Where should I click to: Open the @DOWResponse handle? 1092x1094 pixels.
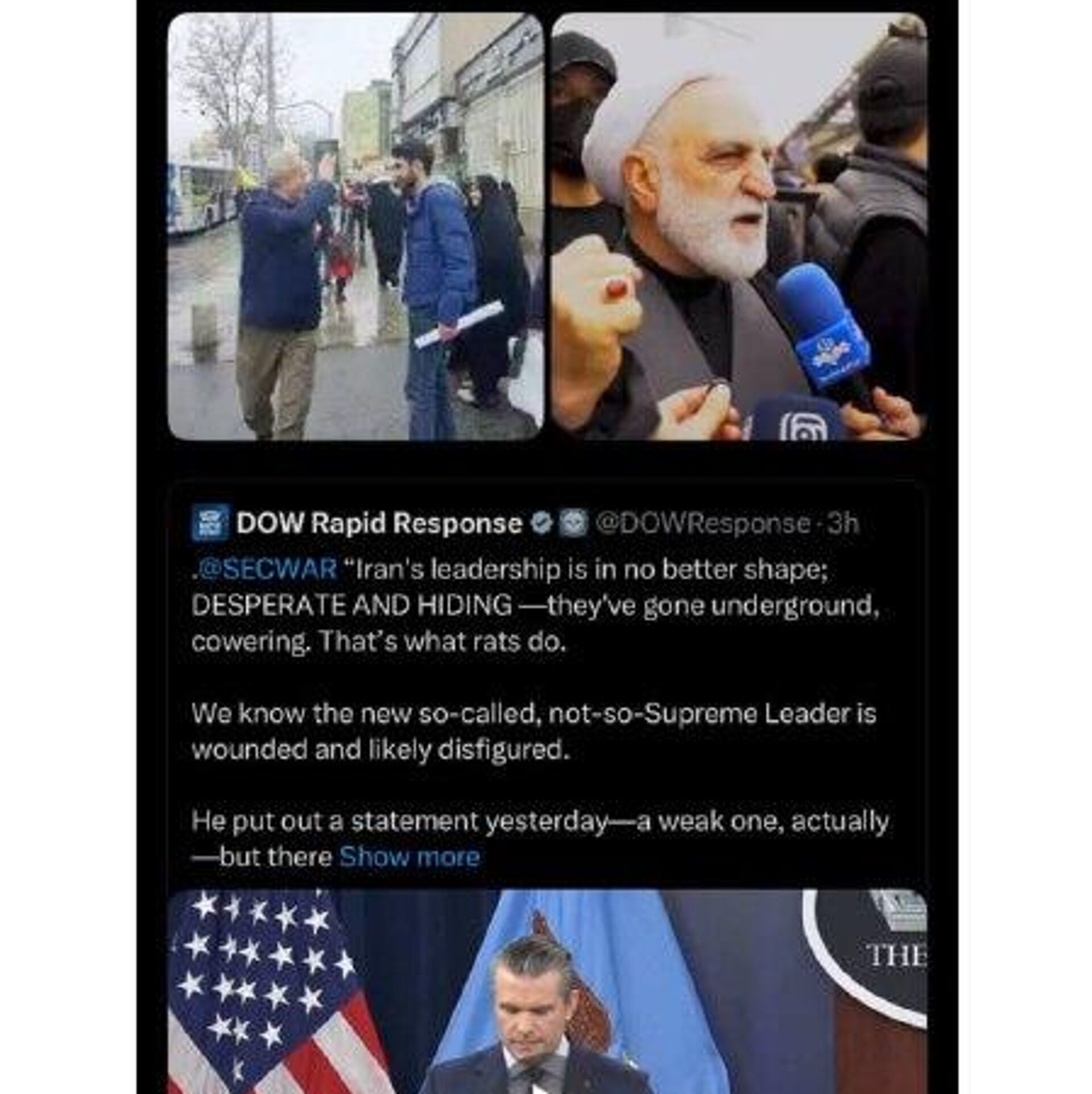[x=703, y=523]
